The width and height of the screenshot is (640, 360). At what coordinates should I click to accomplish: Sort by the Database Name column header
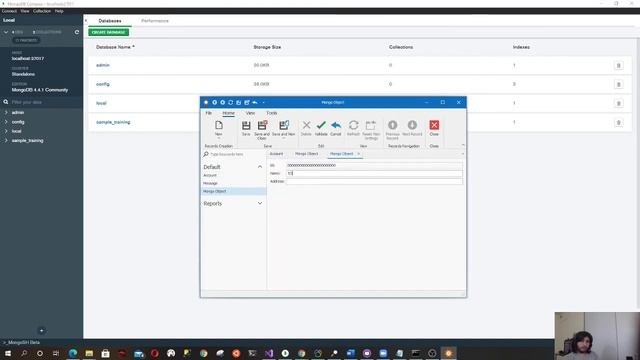115,47
